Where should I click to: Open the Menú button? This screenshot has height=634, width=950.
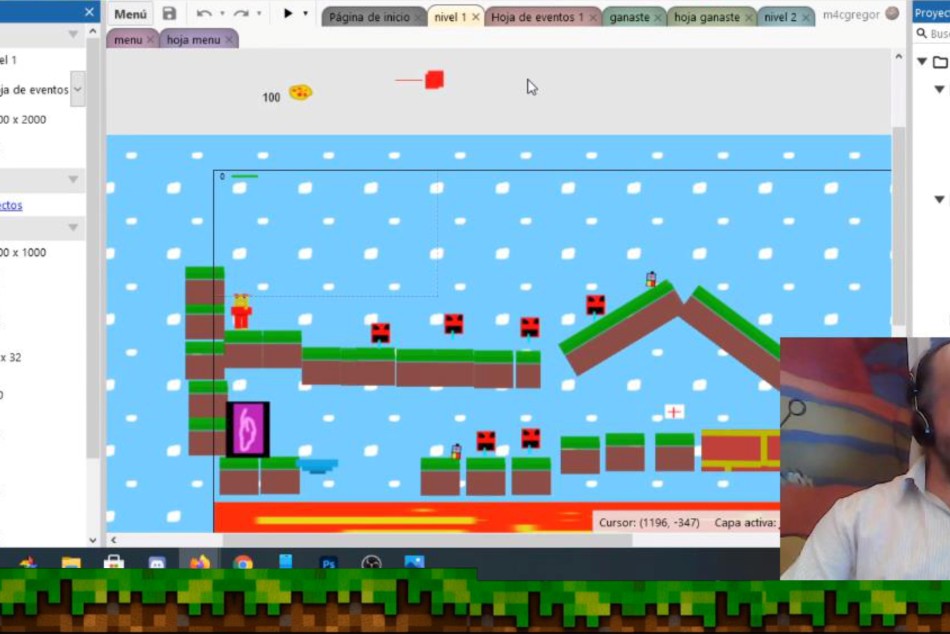(130, 14)
